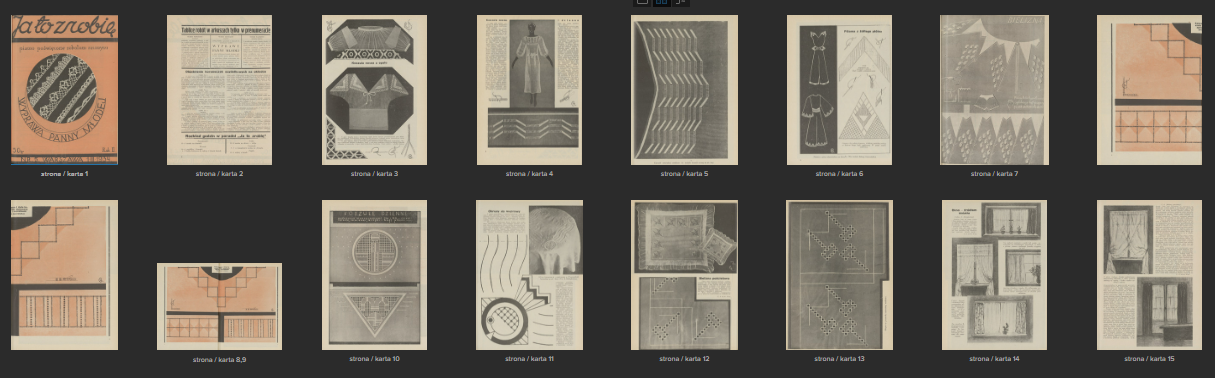
Task: Open the woman-in-dress thumbnail, karta 4
Action: (529, 90)
